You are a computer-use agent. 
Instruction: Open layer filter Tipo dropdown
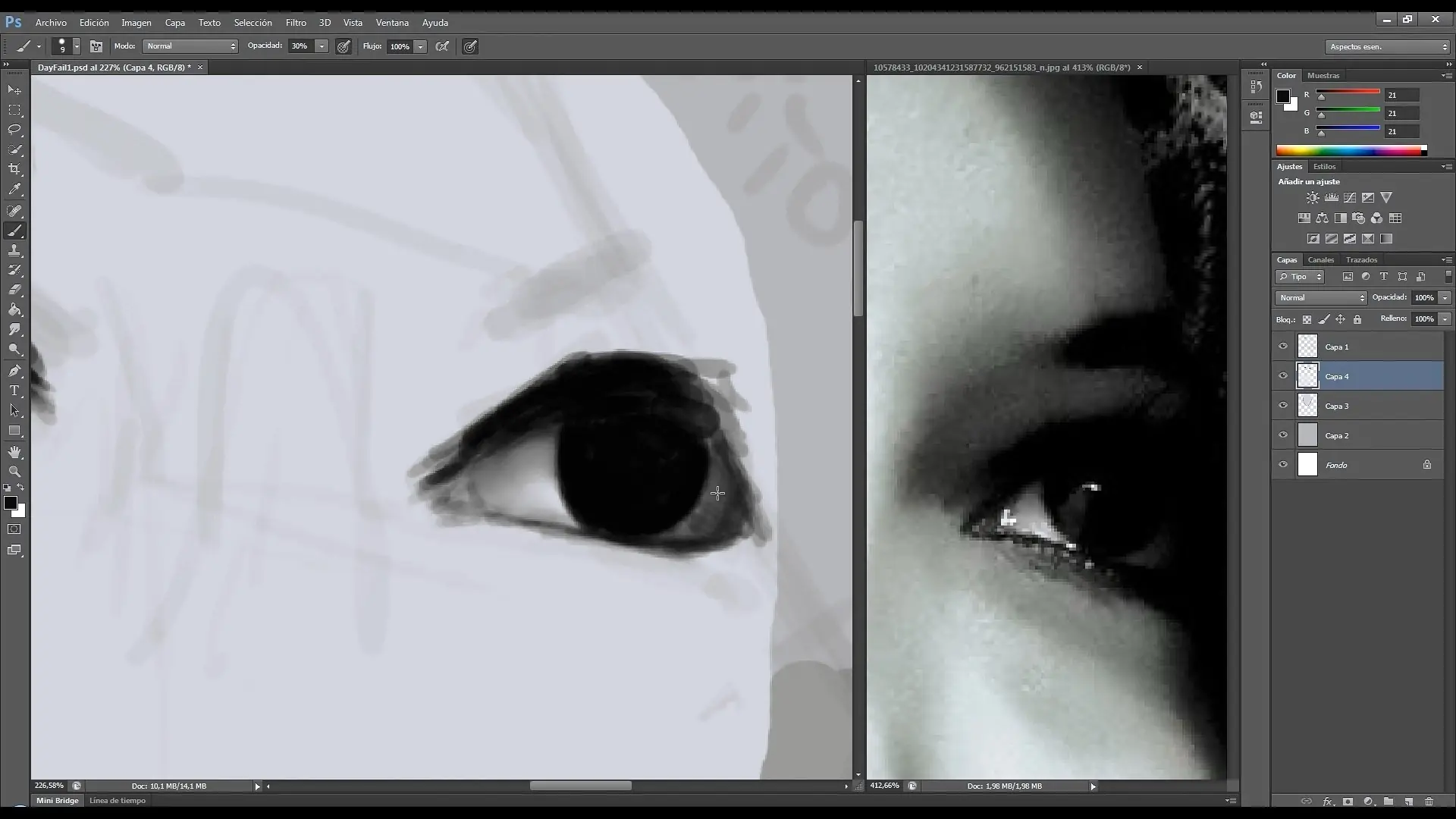(1300, 277)
